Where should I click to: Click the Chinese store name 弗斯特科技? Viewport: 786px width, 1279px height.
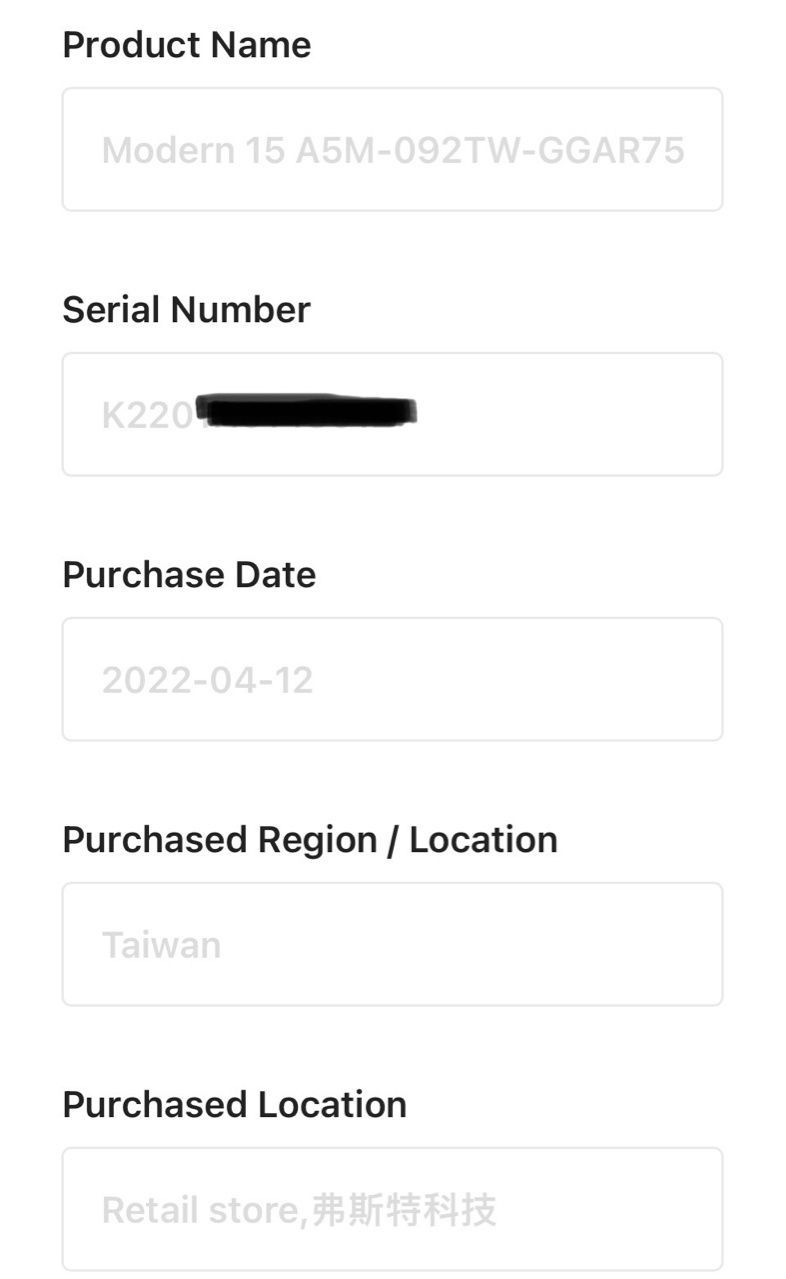(x=404, y=1211)
